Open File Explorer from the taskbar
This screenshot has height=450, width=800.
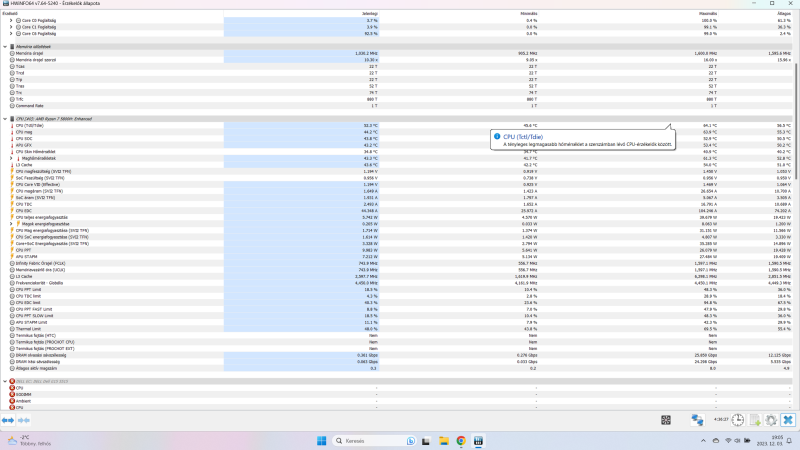443,441
